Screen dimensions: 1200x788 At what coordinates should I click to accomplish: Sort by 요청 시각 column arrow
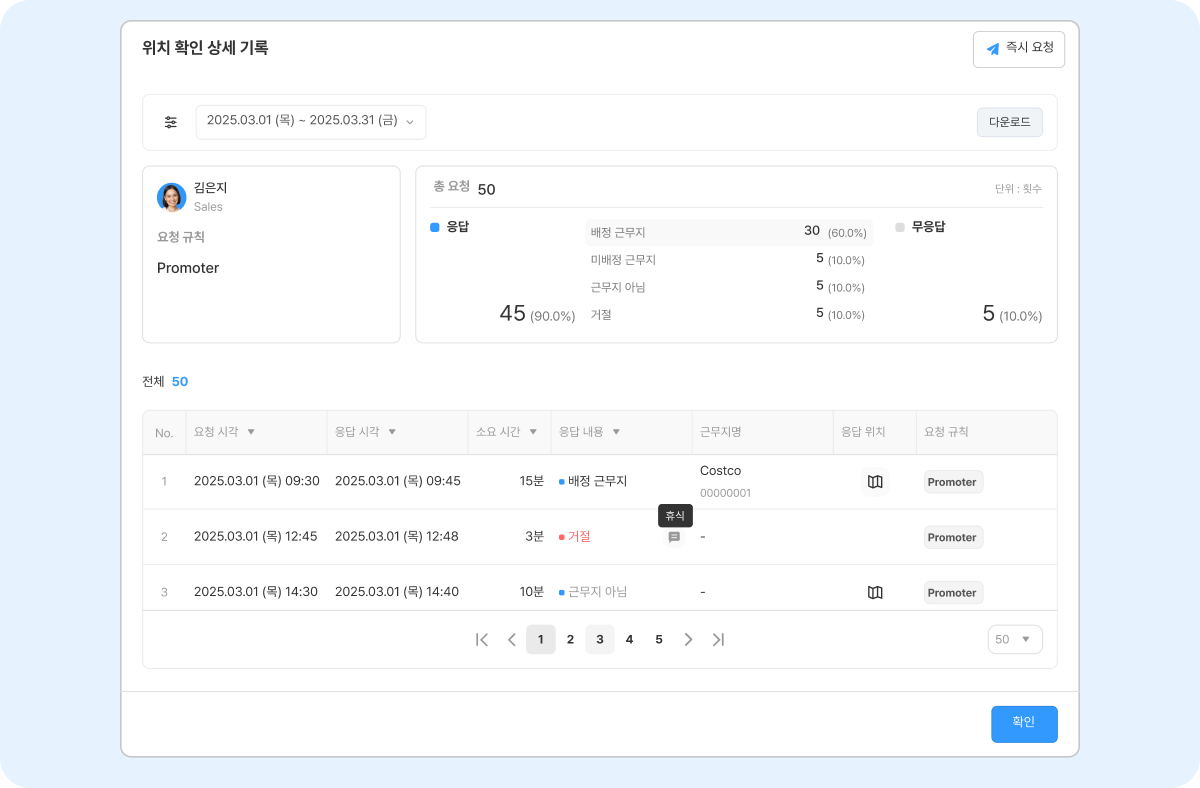coord(251,432)
